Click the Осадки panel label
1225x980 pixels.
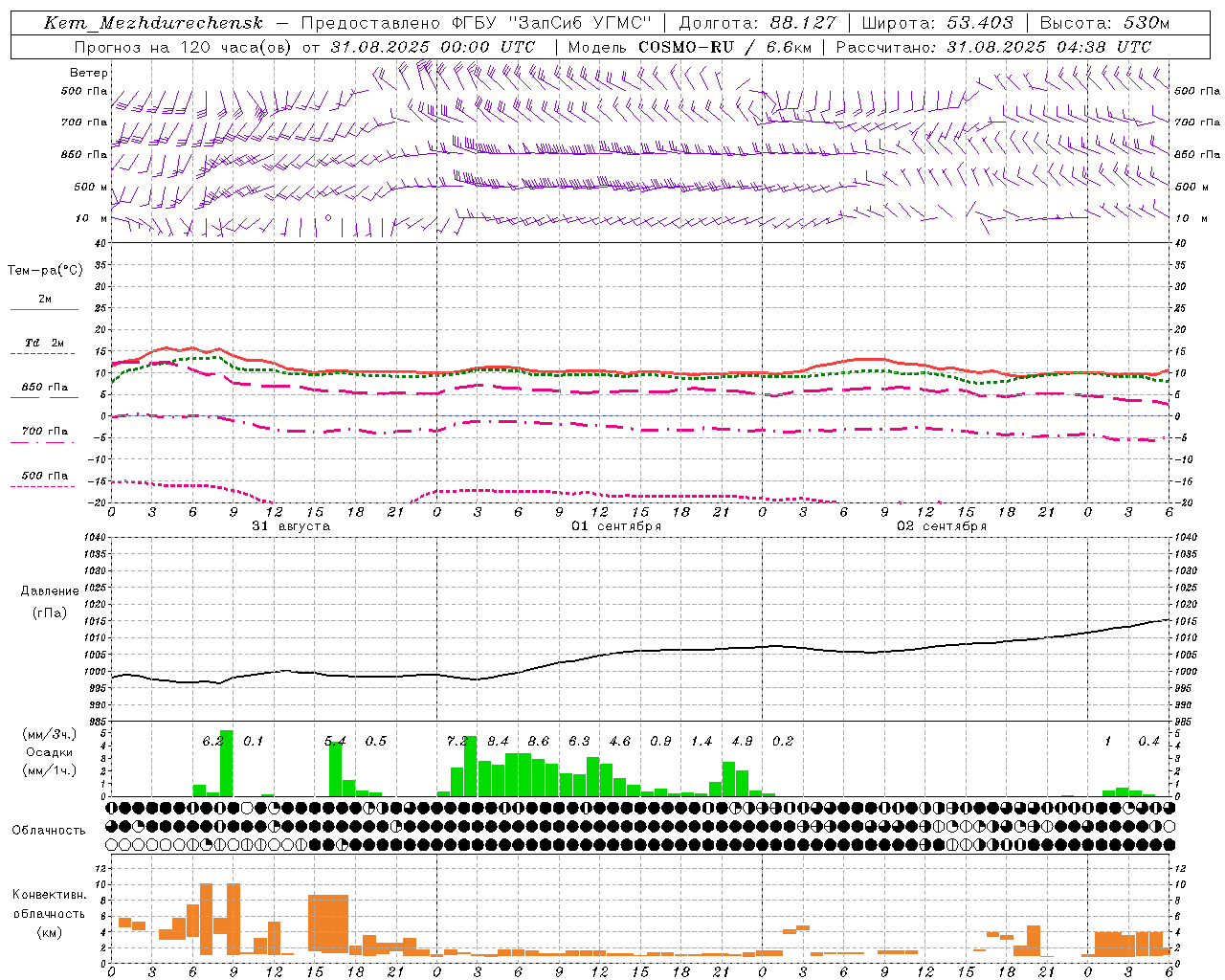coord(50,752)
